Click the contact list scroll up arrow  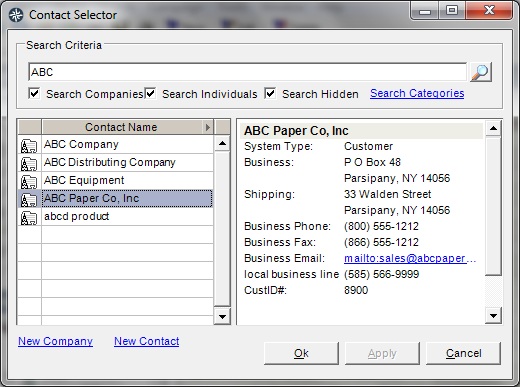point(222,144)
